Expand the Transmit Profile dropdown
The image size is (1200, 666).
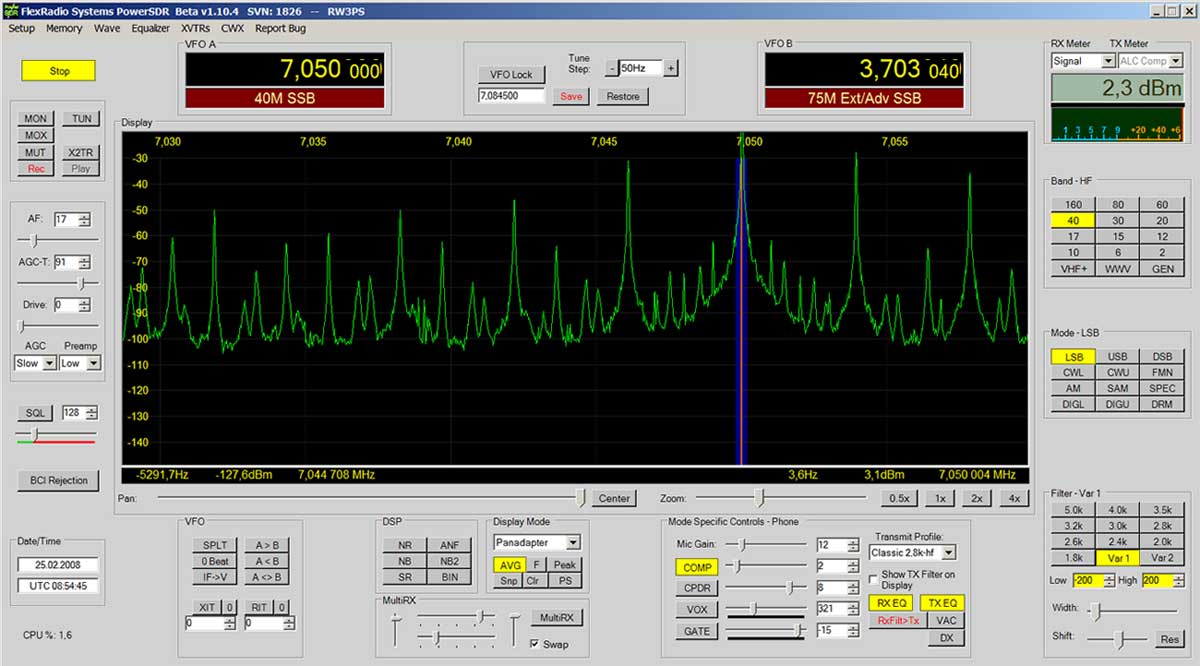pos(948,552)
